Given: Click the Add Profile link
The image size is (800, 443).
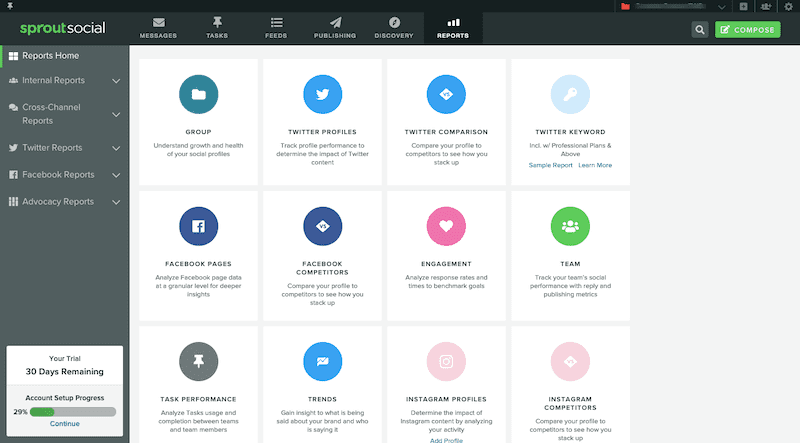Looking at the screenshot, I should click(446, 440).
